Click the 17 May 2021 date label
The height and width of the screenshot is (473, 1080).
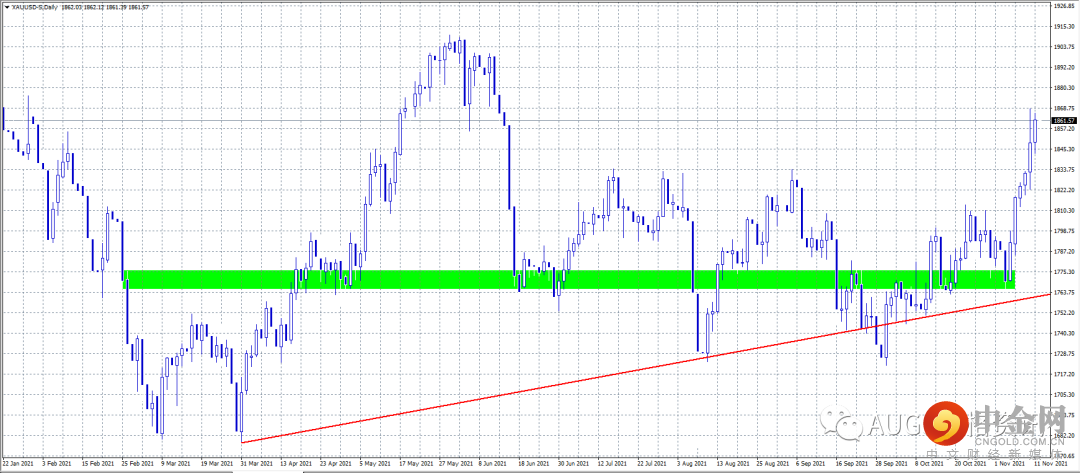click(x=417, y=463)
